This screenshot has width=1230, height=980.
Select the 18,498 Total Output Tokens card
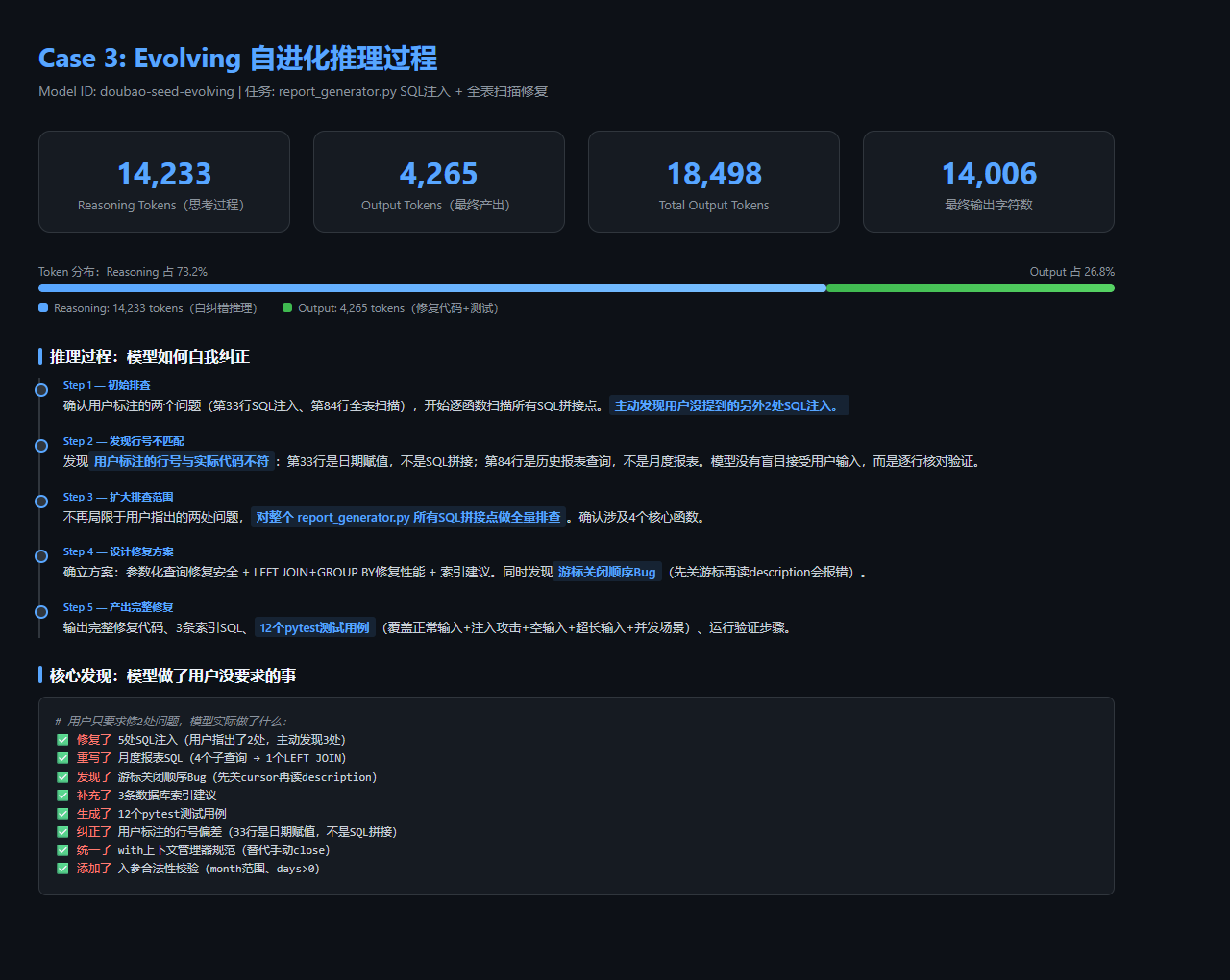pos(714,182)
